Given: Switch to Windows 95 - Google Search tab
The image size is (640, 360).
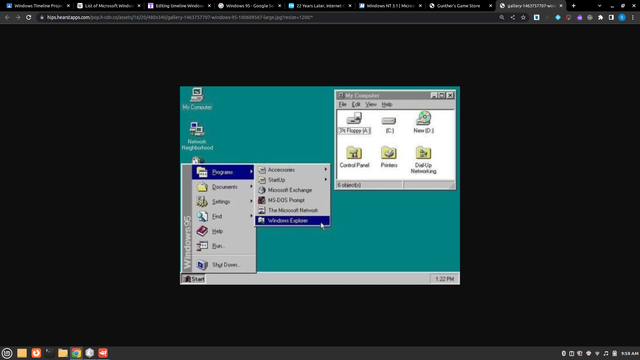Looking at the screenshot, I should point(249,6).
